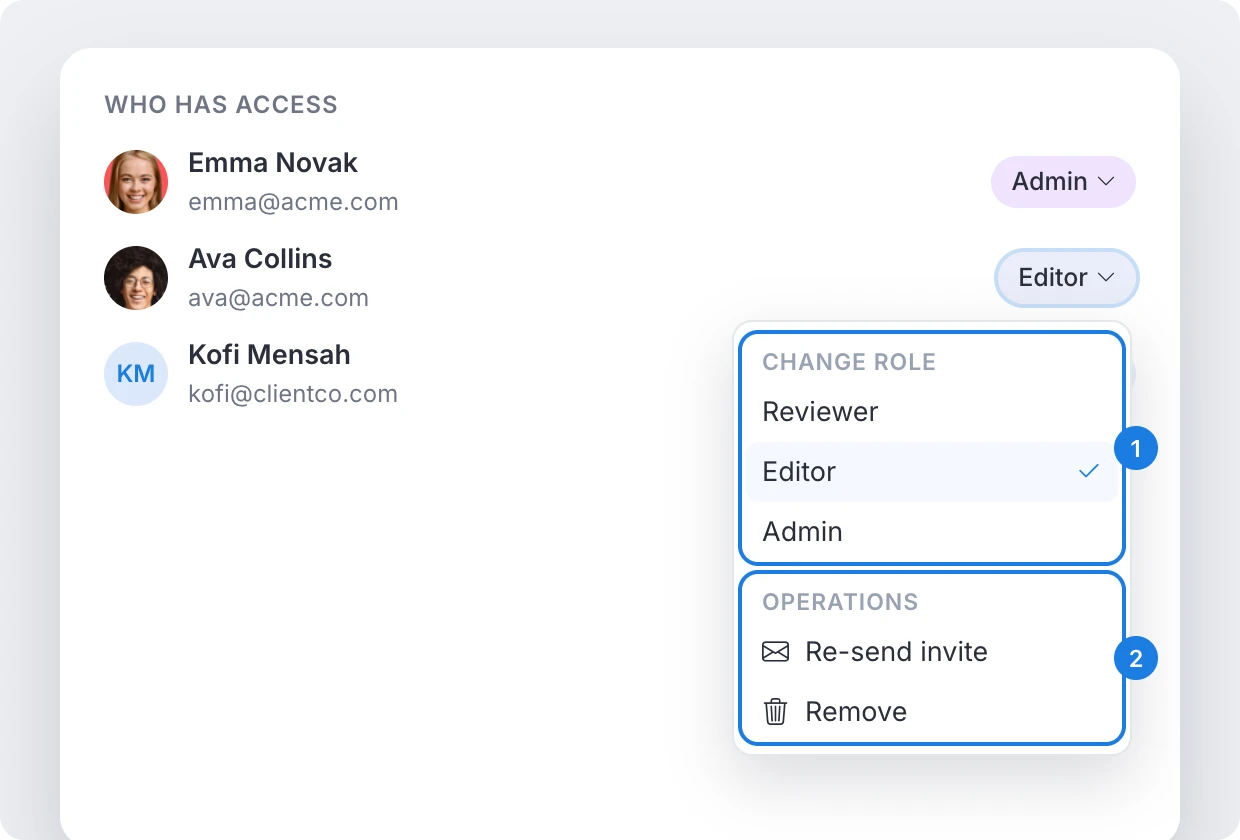This screenshot has width=1240, height=840.
Task: Click Re-send invite menu item
Action: pyautogui.click(x=932, y=652)
